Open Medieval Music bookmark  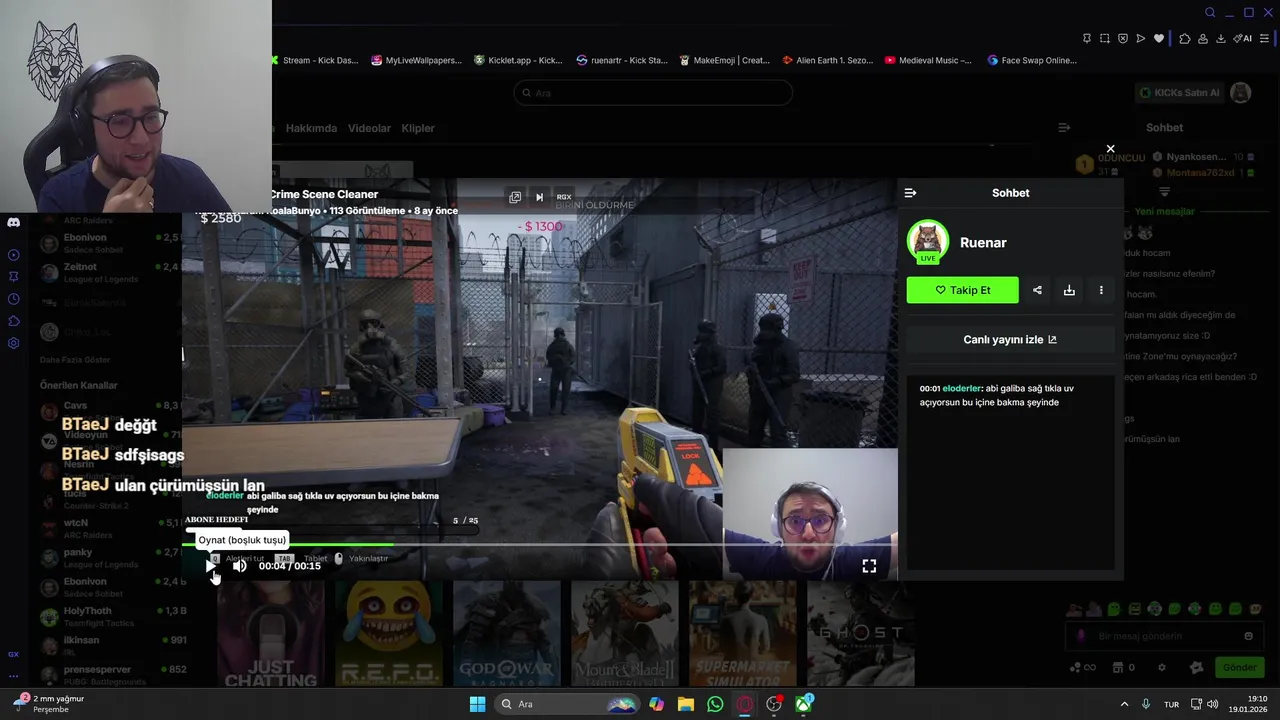pyautogui.click(x=928, y=60)
